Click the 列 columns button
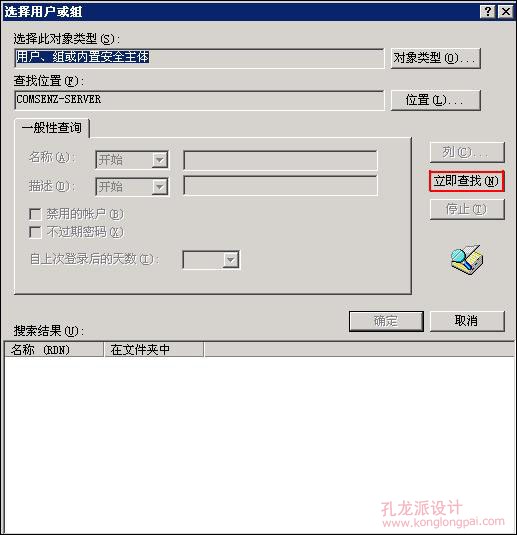517x535 pixels. [x=467, y=152]
